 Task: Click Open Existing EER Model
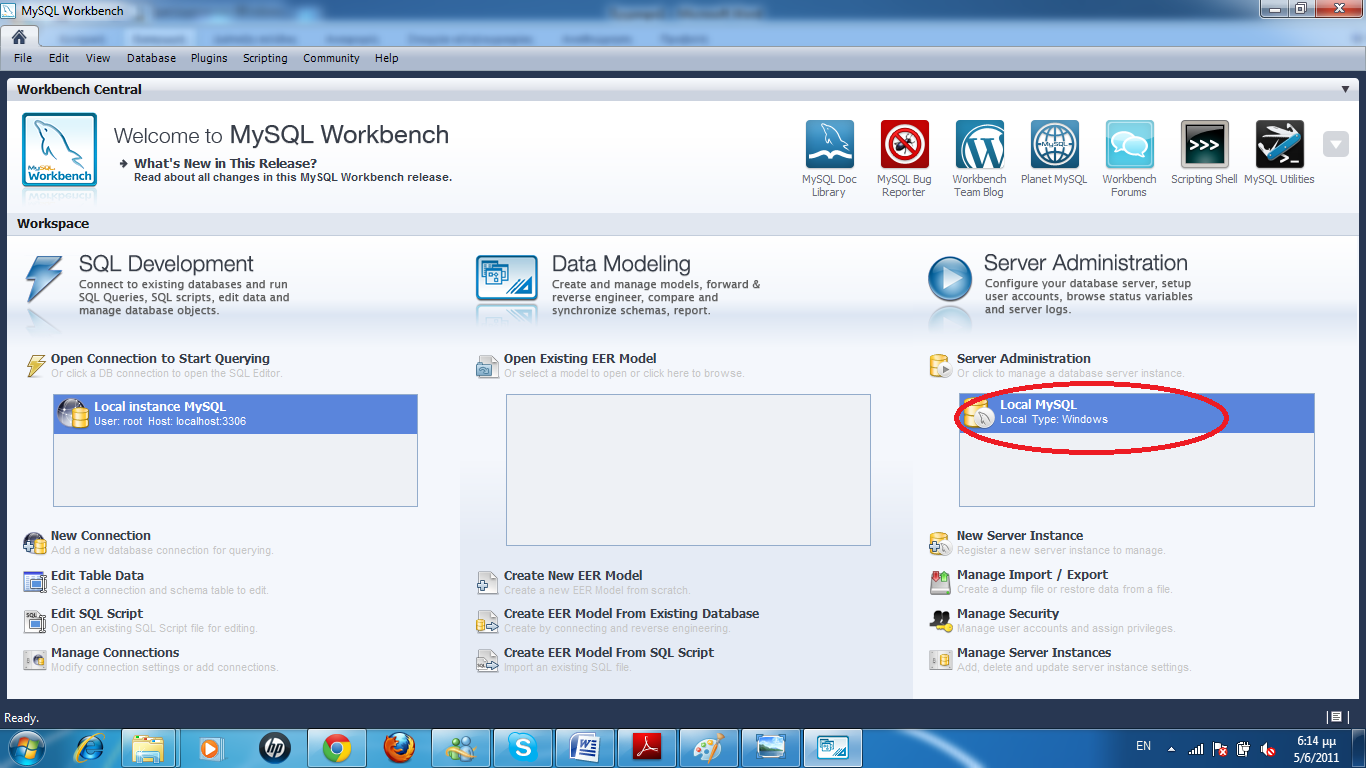(x=580, y=358)
